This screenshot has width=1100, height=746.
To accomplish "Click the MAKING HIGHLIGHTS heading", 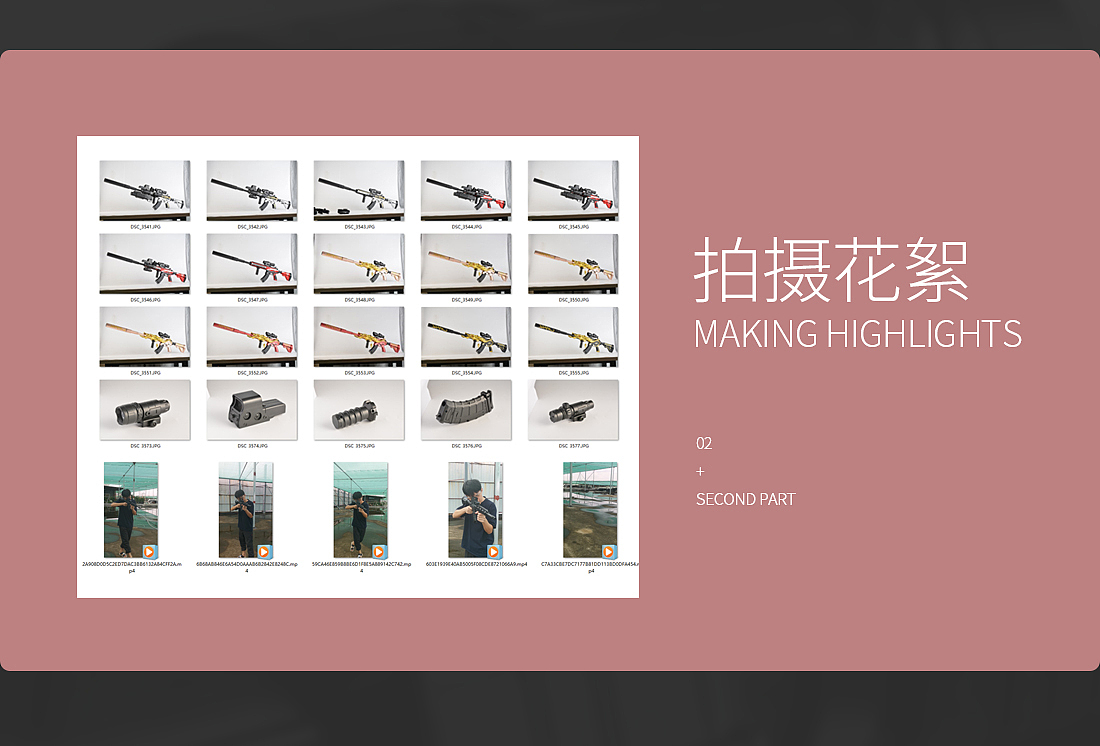I will (858, 334).
